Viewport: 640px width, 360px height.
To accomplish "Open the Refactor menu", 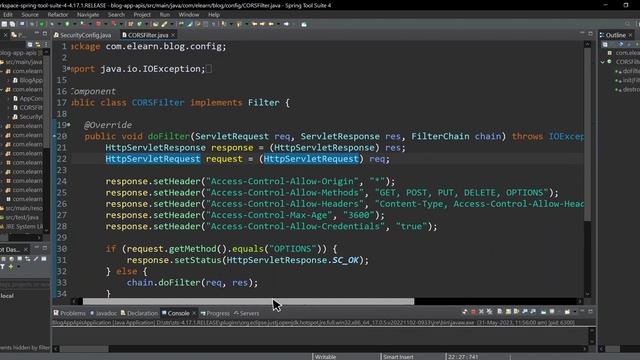I will pos(58,15).
